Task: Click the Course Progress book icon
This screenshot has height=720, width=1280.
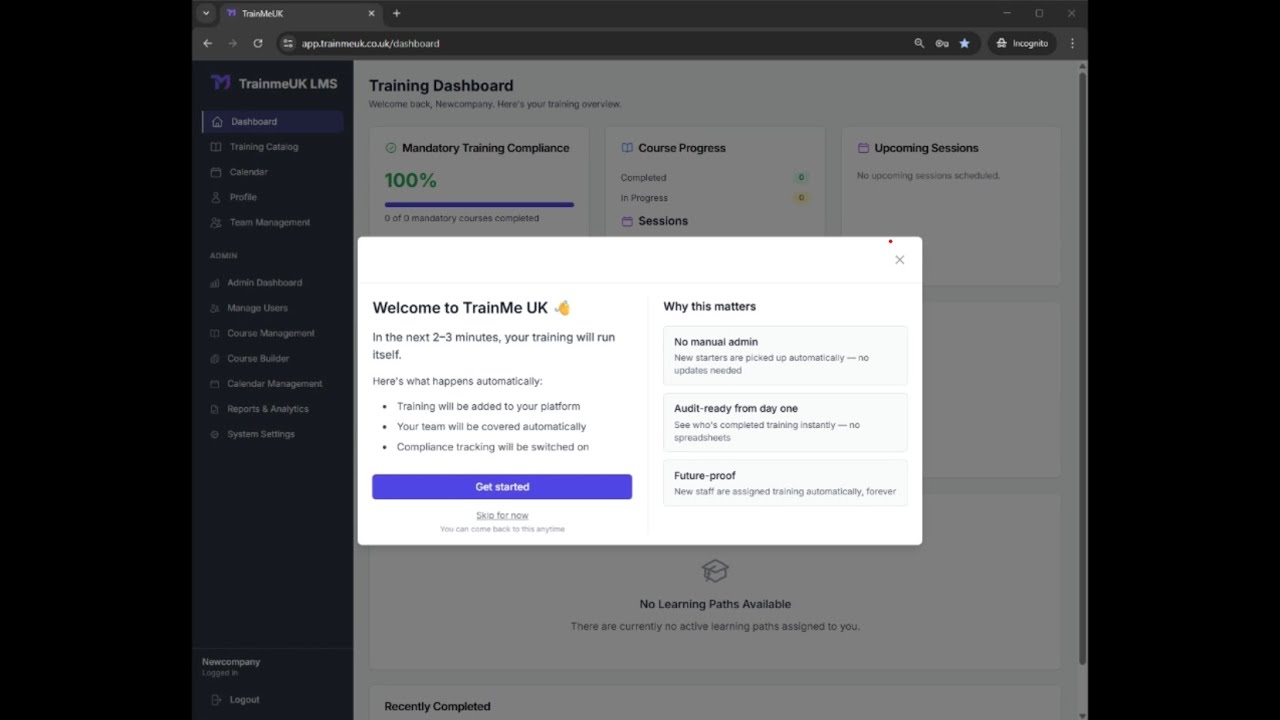Action: pos(627,148)
